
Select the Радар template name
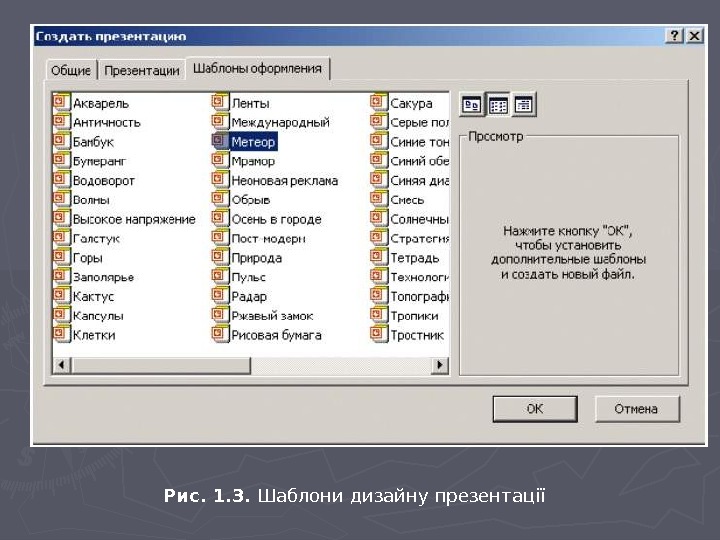[x=249, y=297]
